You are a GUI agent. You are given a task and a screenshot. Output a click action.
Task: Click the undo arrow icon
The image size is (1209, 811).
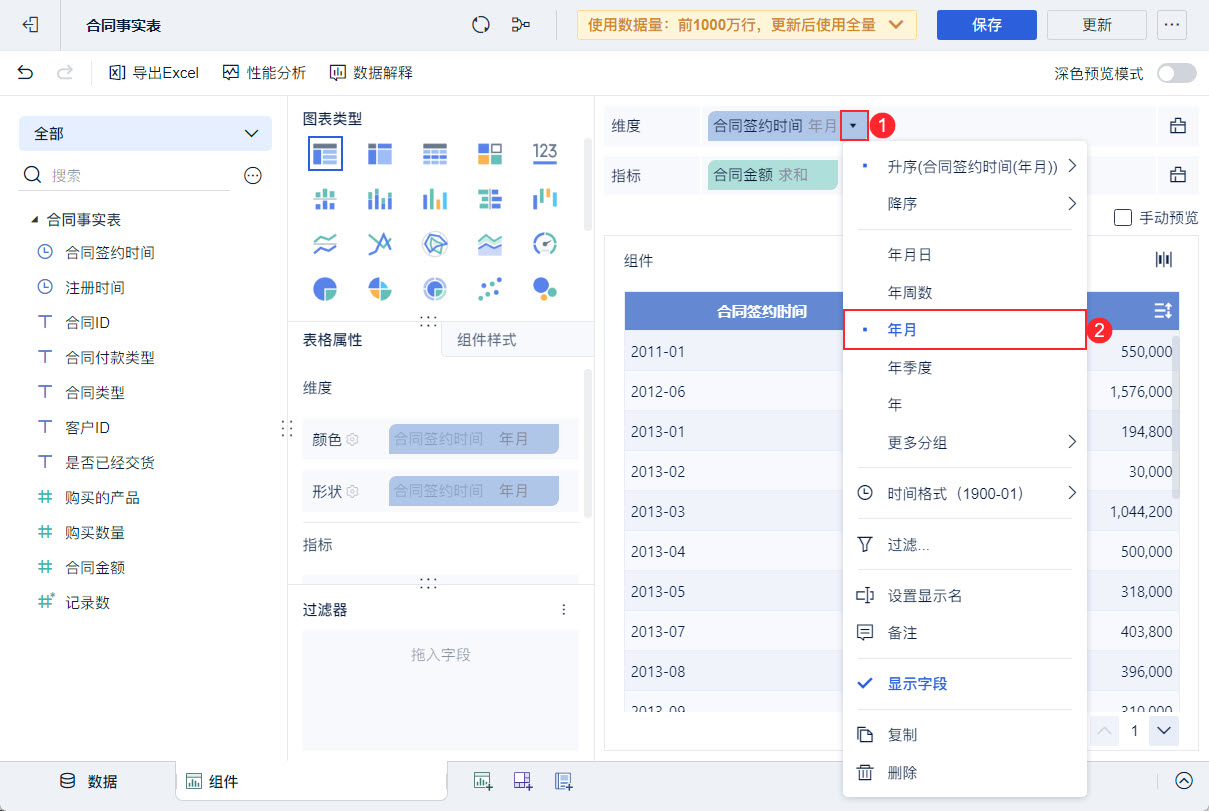point(26,73)
